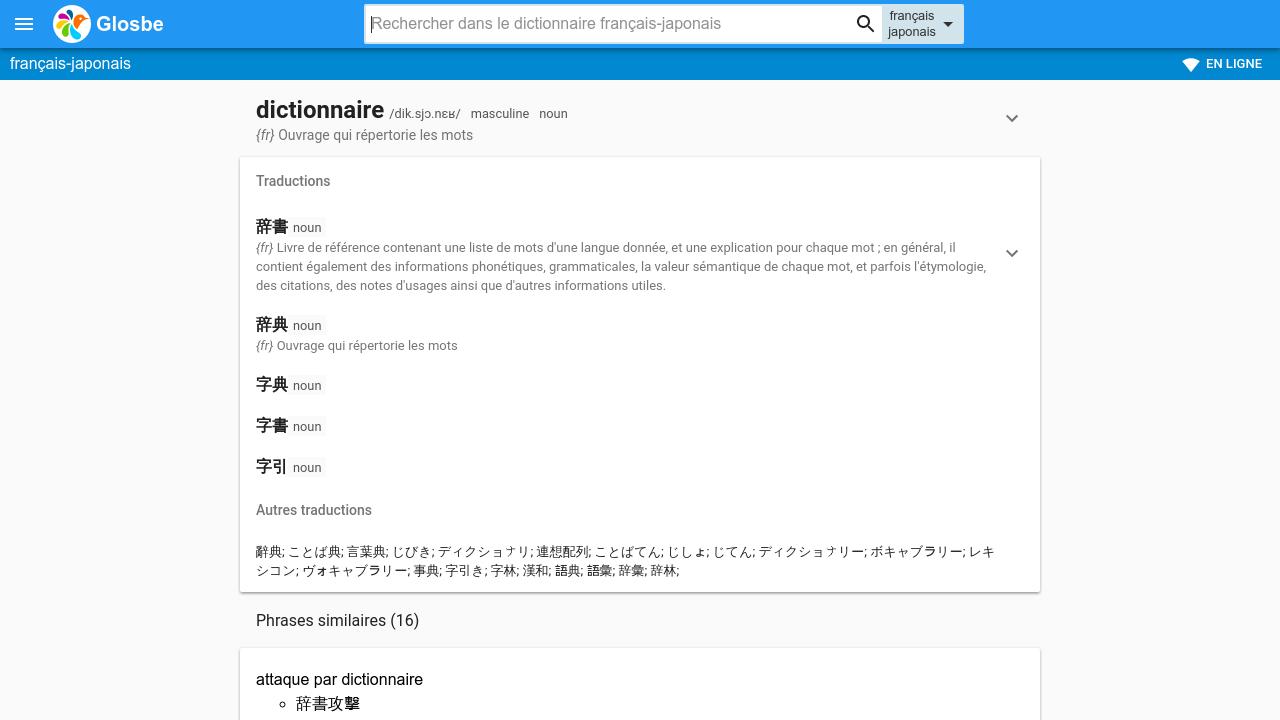Select the 字引 translation

272,467
